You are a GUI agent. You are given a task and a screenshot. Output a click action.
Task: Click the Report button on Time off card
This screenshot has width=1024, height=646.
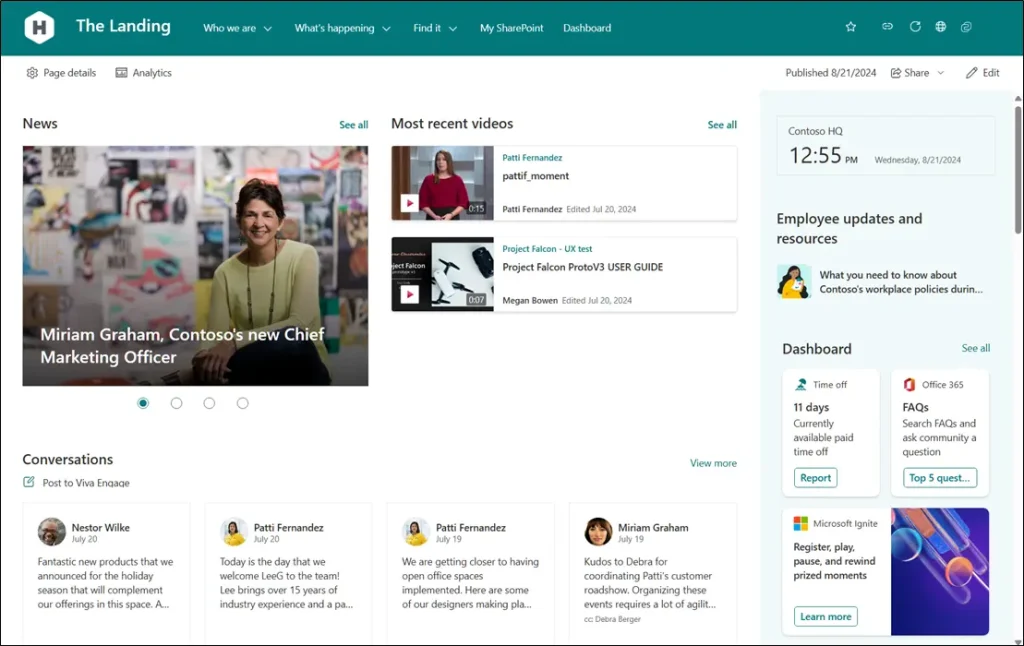815,478
